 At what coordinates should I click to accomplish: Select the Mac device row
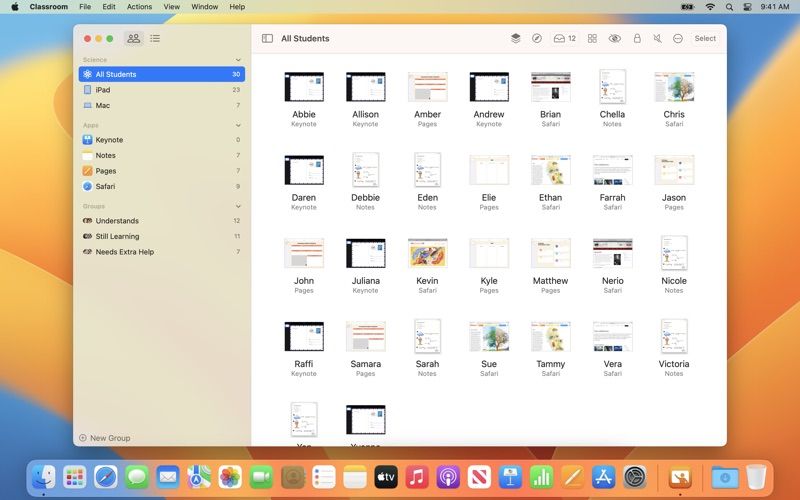(x=162, y=105)
